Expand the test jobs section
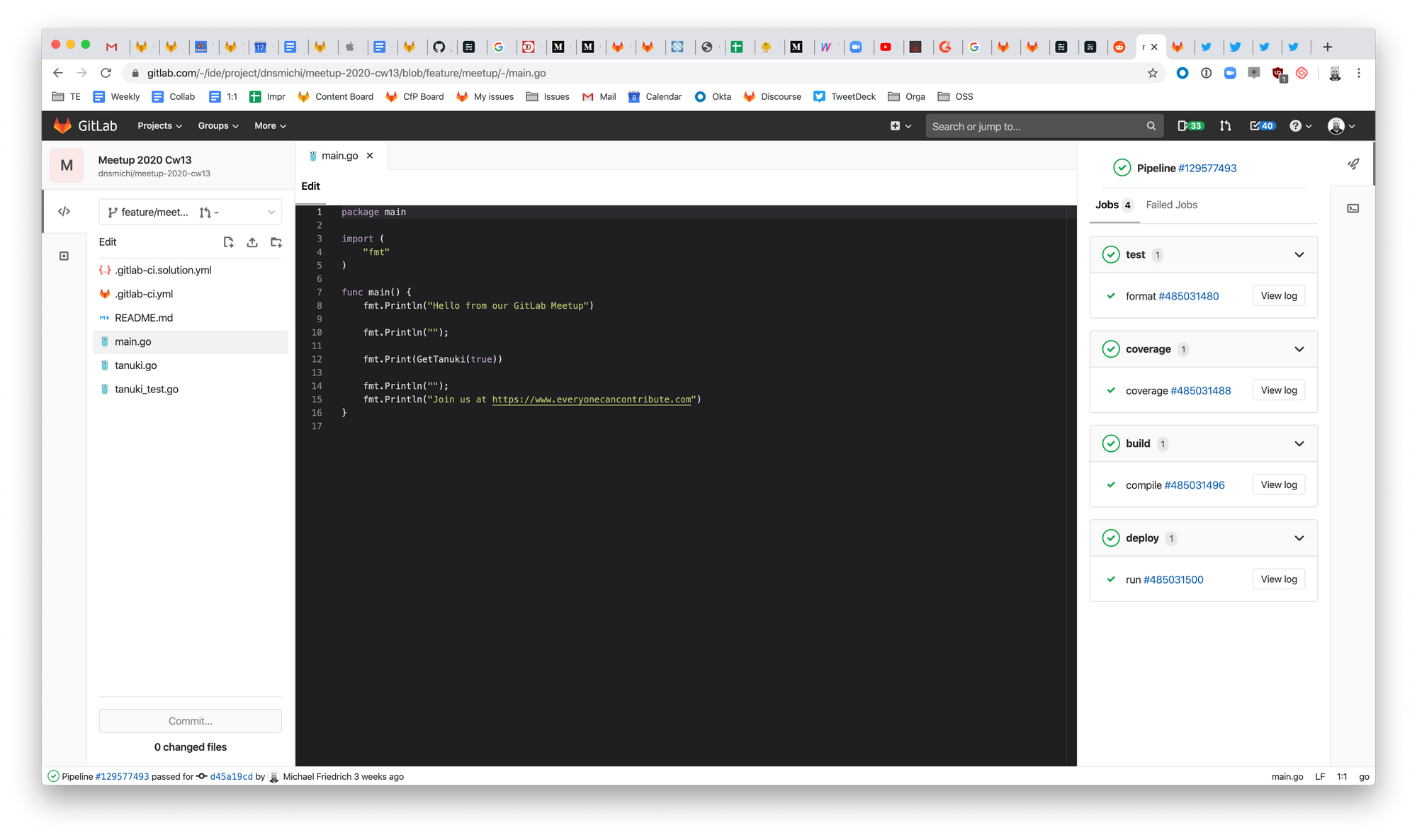This screenshot has height=840, width=1417. point(1298,254)
